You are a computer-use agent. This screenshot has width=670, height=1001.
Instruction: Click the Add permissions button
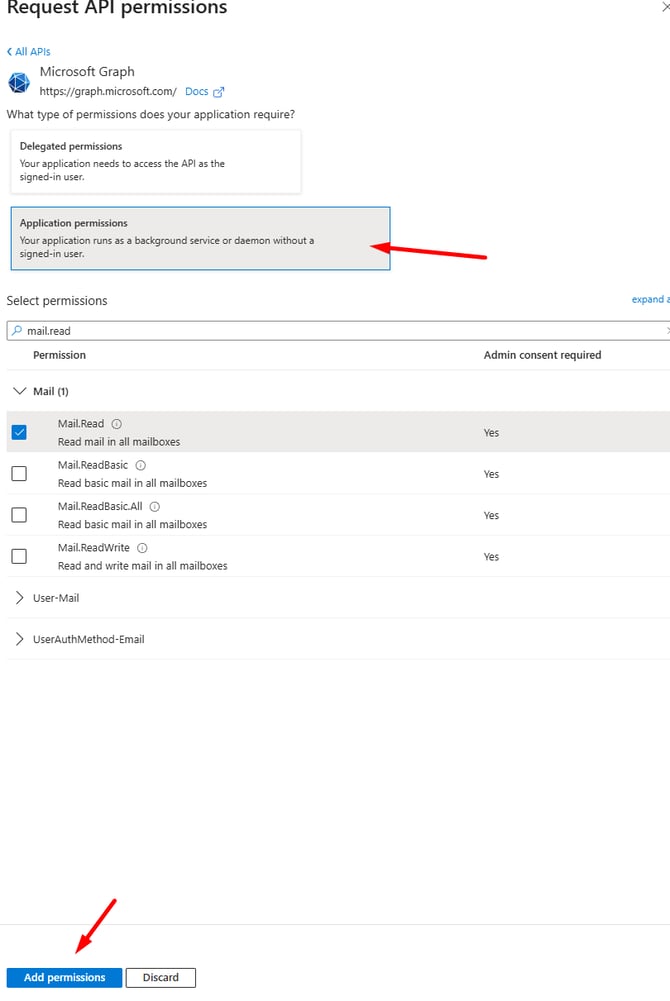64,977
